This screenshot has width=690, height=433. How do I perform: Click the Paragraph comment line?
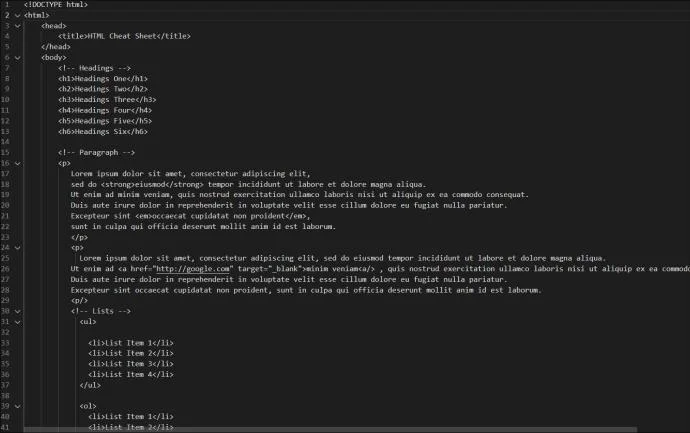tap(103, 152)
